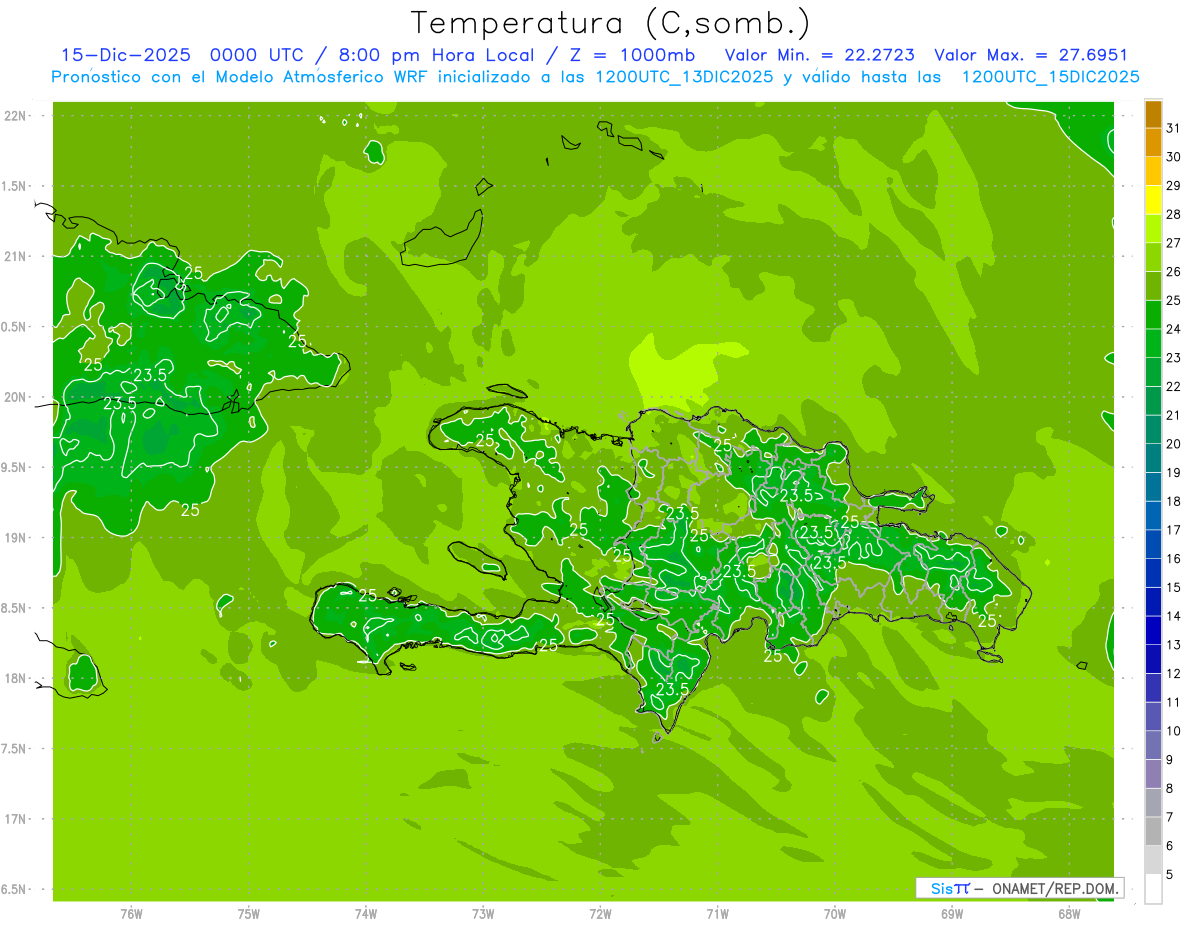Click the "72W" longitude axis label
This screenshot has width=1200, height=927.
tap(600, 914)
